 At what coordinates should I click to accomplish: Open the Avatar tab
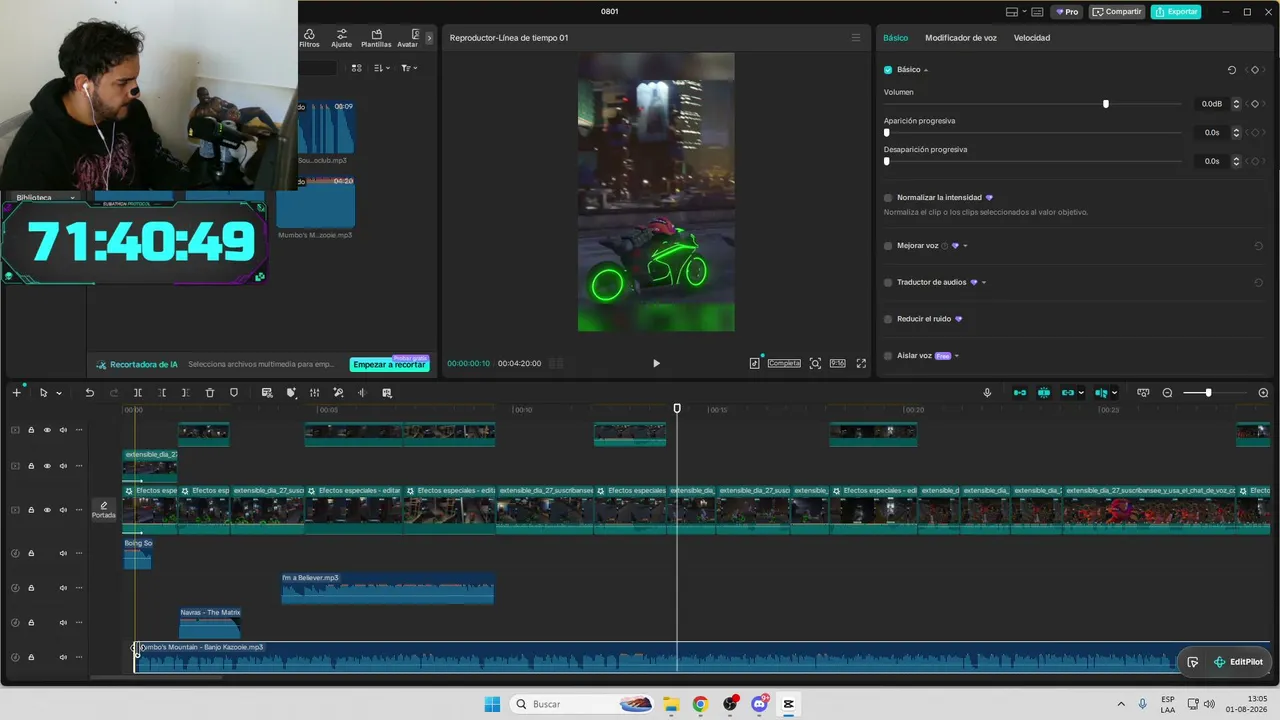[408, 38]
